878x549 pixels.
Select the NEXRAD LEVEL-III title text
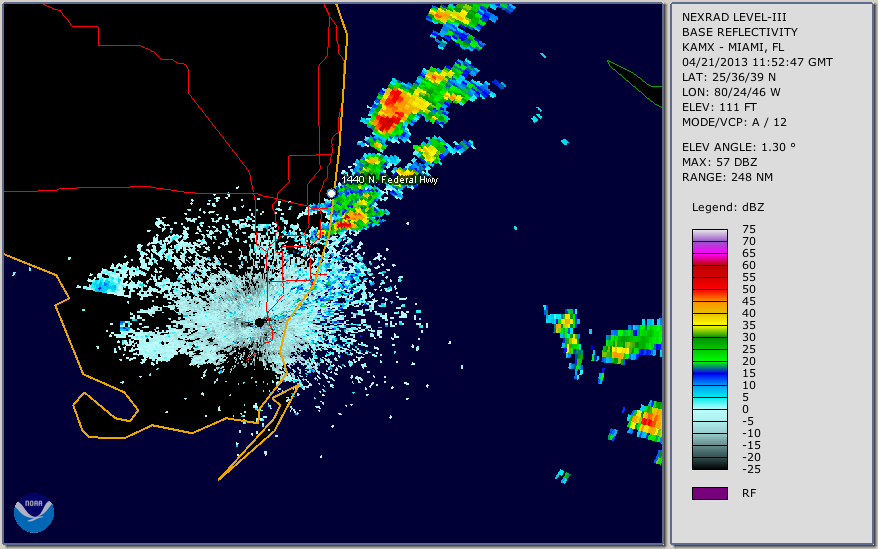pyautogui.click(x=734, y=17)
